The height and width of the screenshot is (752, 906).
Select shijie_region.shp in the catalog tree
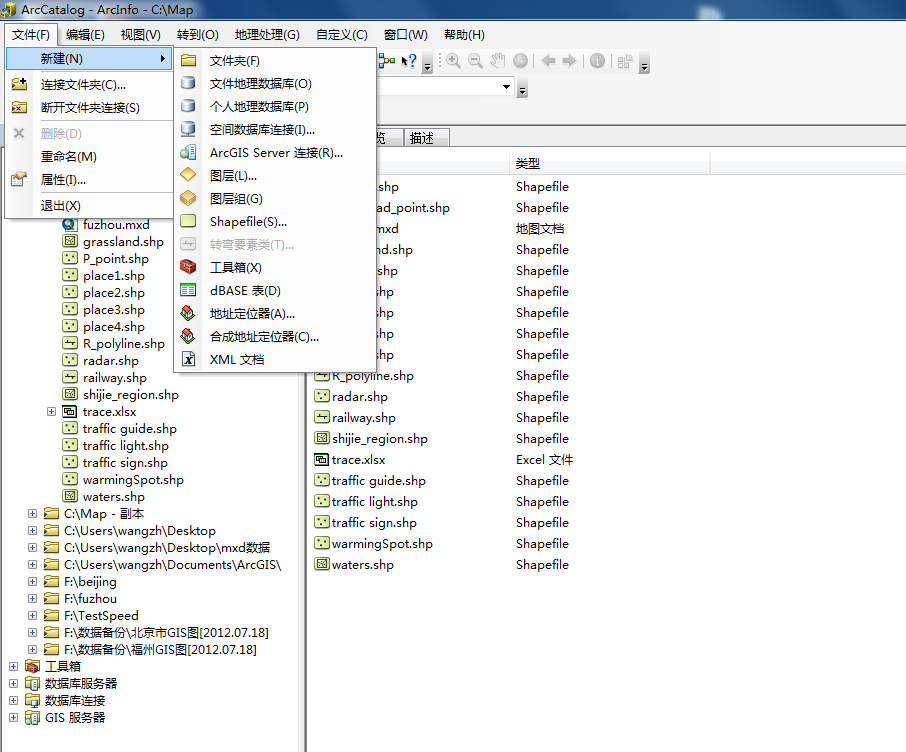131,395
